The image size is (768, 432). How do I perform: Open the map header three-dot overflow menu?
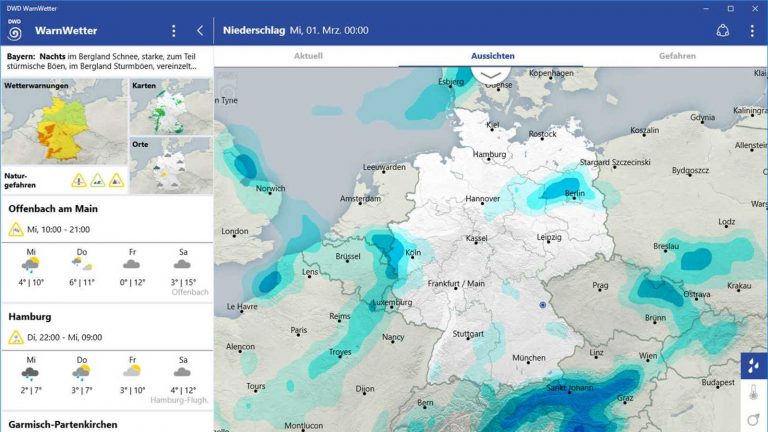pyautogui.click(x=752, y=30)
